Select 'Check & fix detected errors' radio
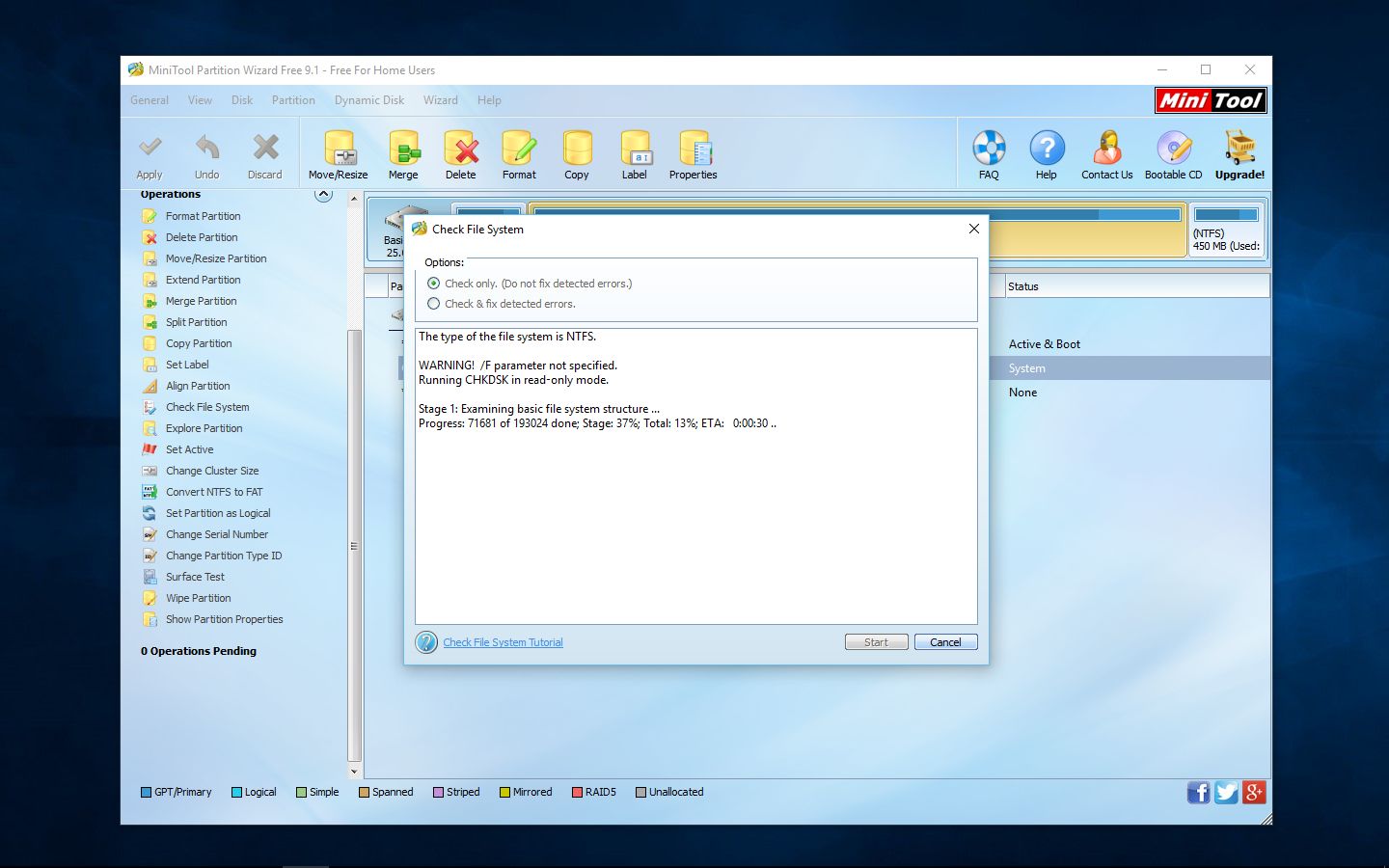1389x868 pixels. pyautogui.click(x=434, y=304)
